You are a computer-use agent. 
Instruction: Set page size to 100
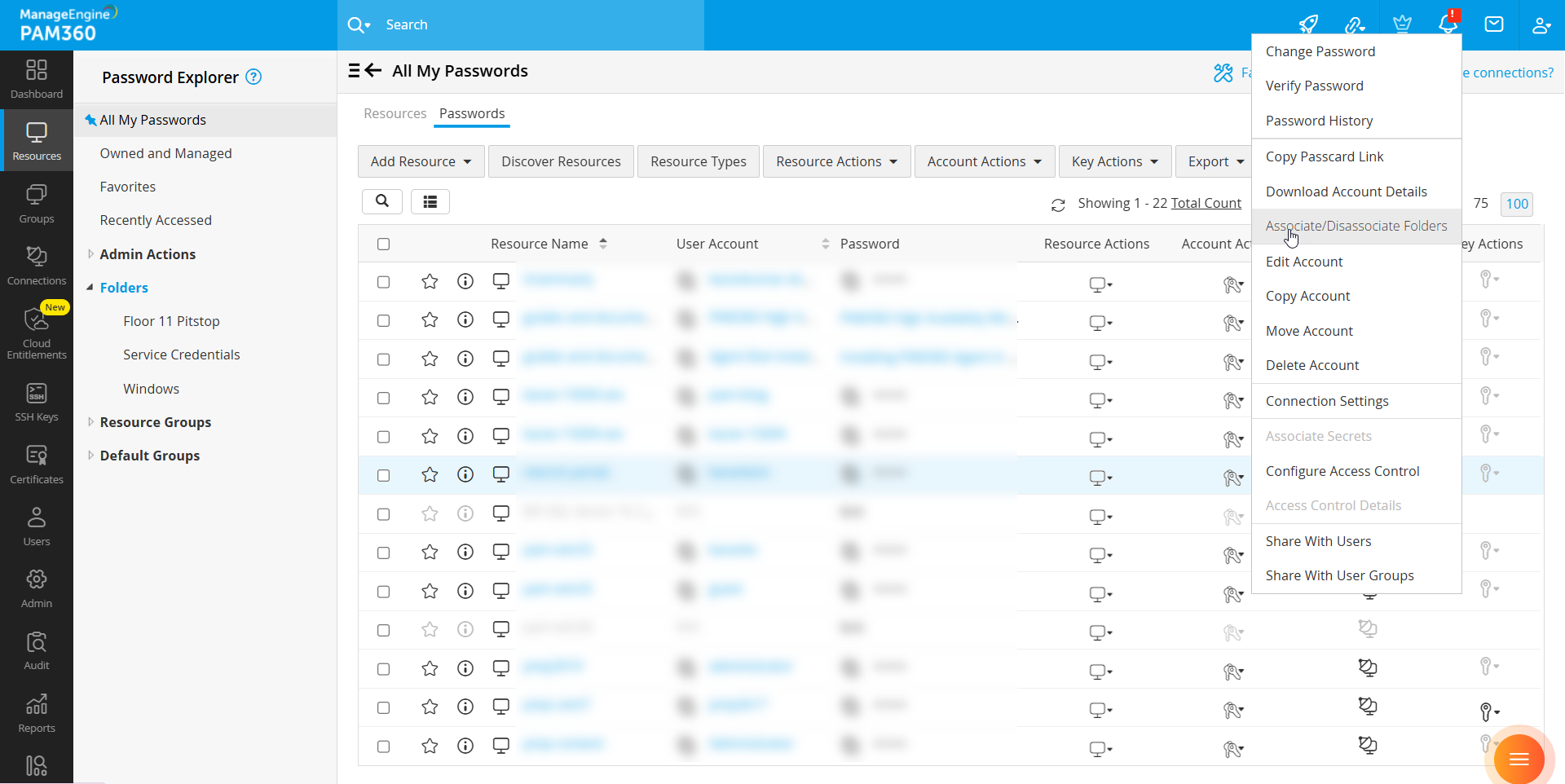(1517, 204)
